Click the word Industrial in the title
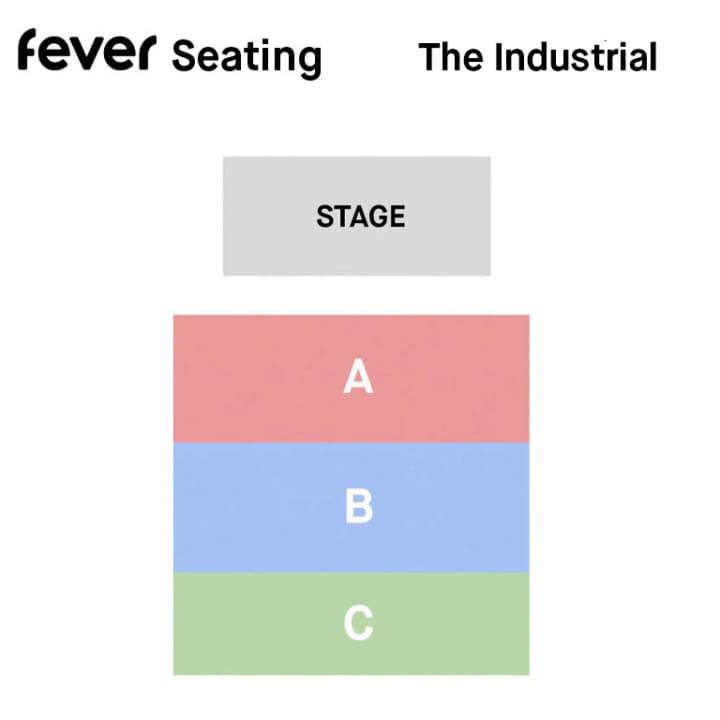 point(576,57)
